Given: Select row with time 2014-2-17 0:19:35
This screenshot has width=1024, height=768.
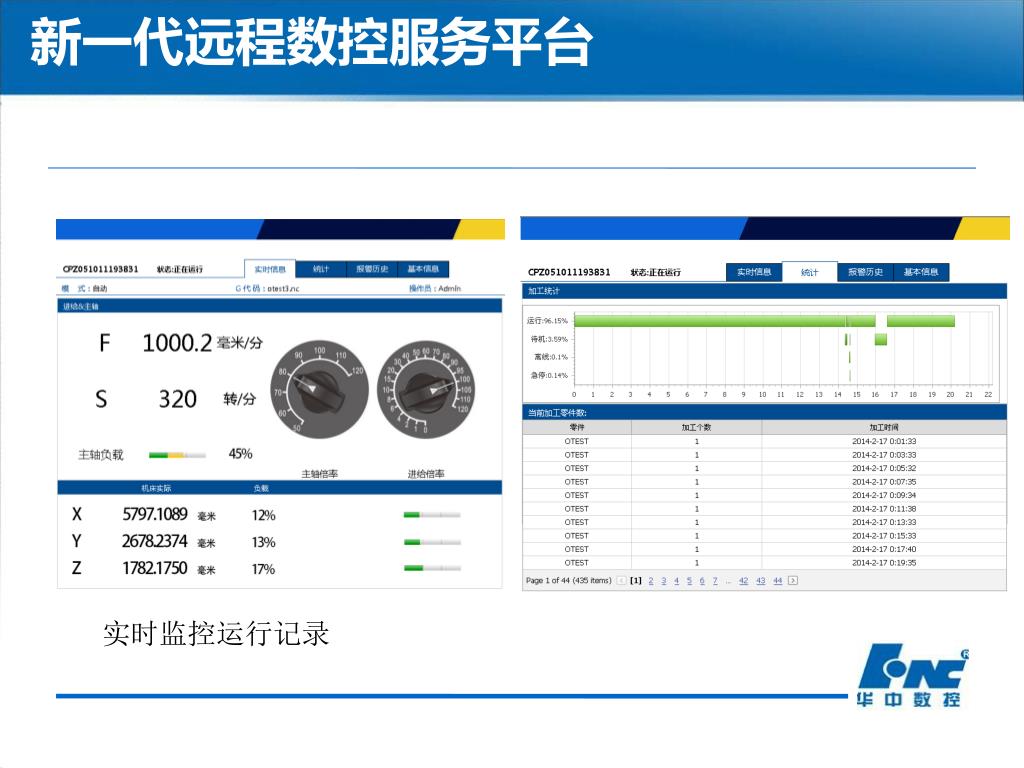Looking at the screenshot, I should [764, 562].
